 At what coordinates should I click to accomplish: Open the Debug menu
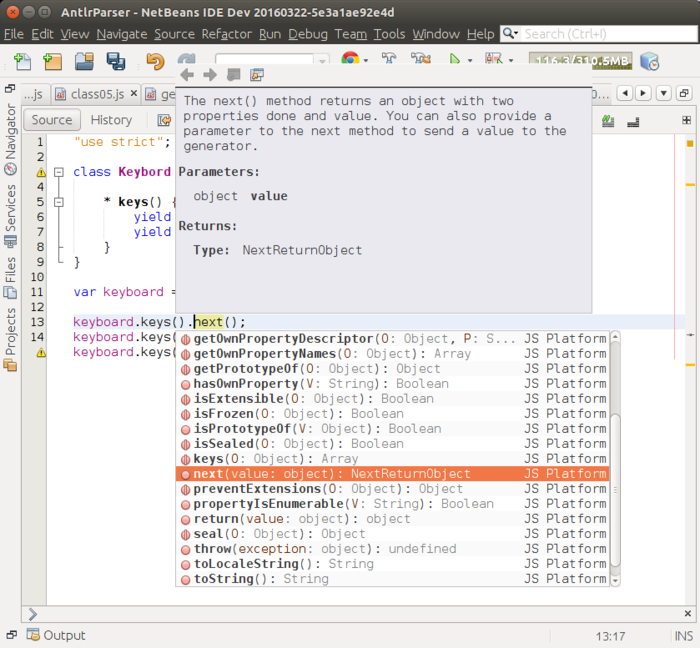[x=308, y=34]
